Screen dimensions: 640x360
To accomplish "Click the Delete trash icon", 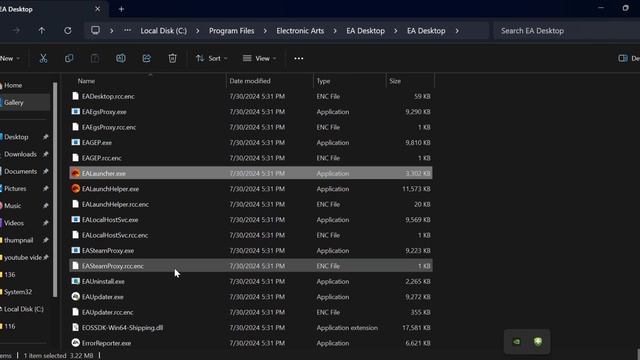I will 172,58.
